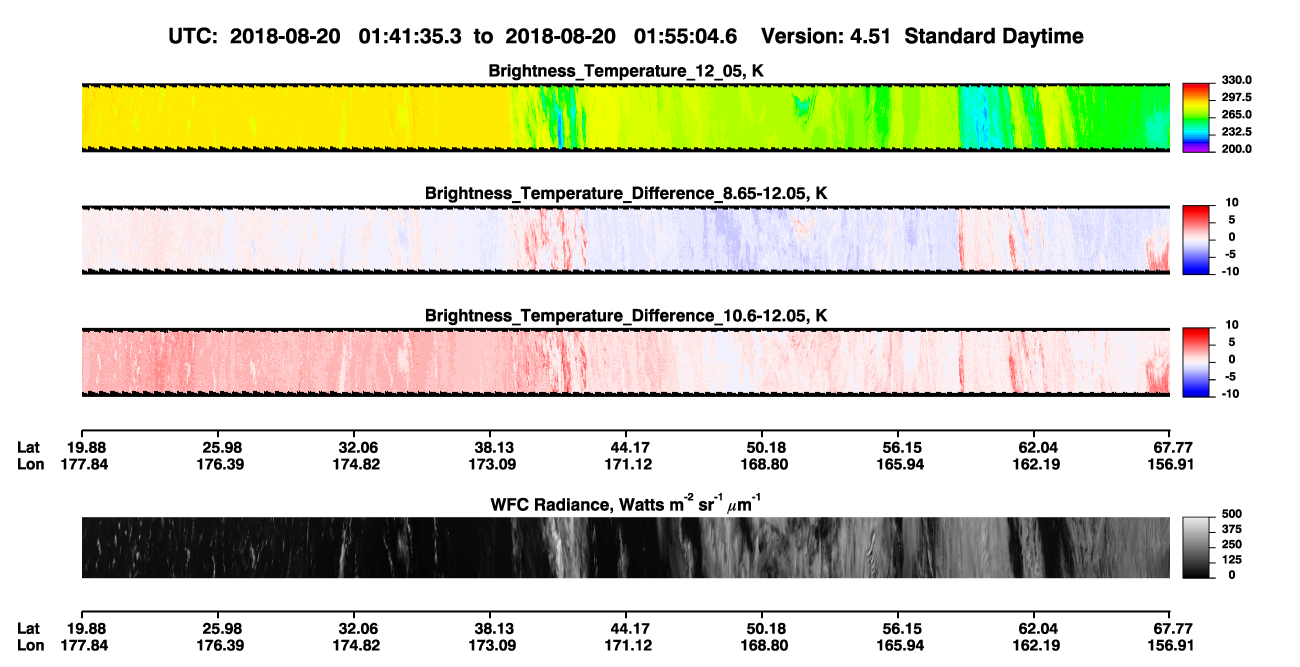Viewport: 1300px width, 667px height.
Task: Click latitude 50.18 on the bottom axis
Action: pos(762,628)
